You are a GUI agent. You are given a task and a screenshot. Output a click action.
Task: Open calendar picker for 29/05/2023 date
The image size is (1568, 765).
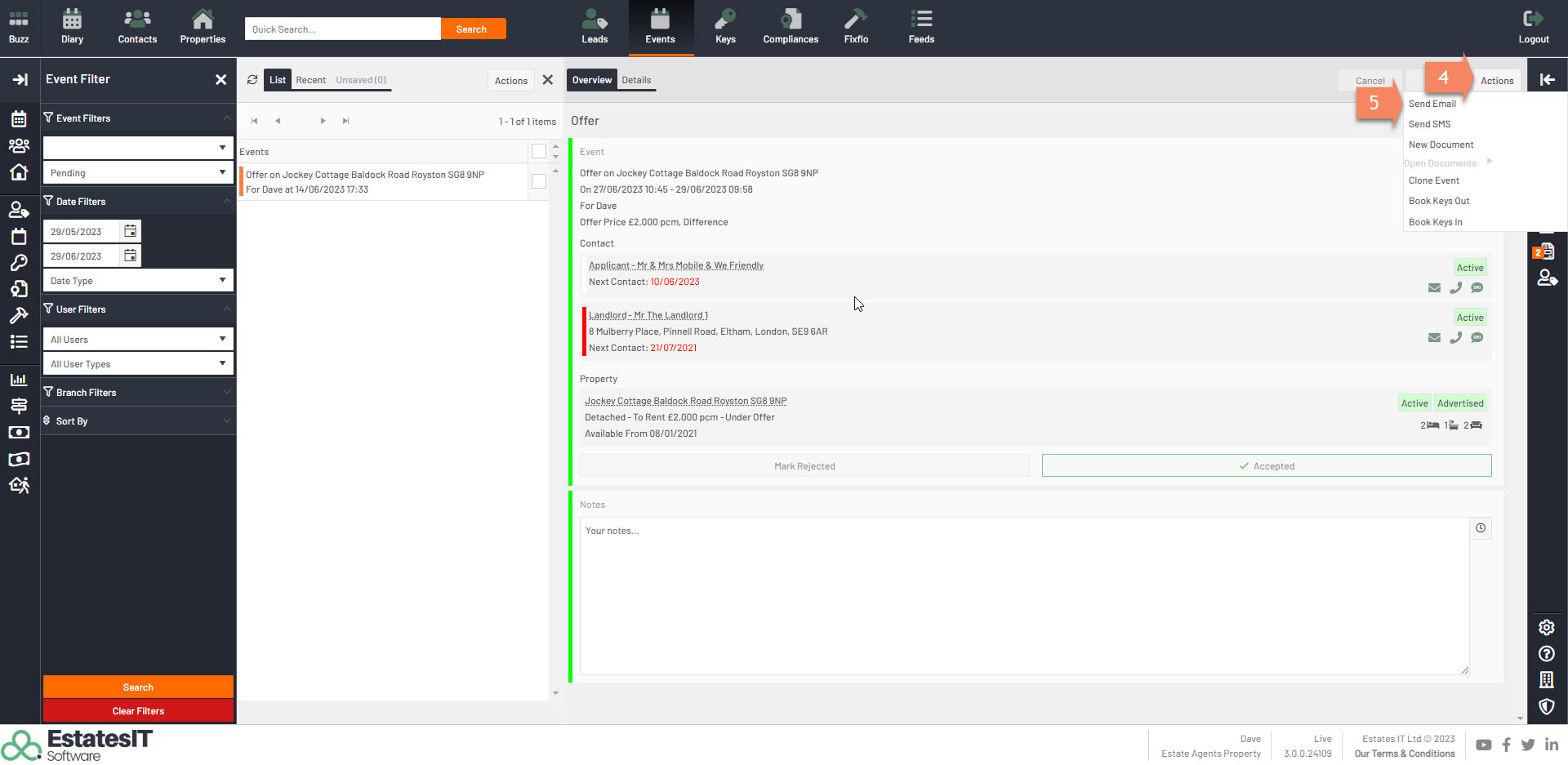131,232
